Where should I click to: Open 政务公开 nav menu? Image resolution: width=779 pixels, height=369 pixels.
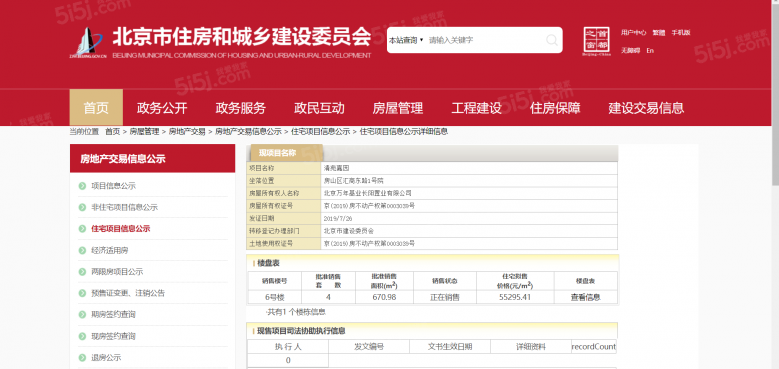click(162, 108)
